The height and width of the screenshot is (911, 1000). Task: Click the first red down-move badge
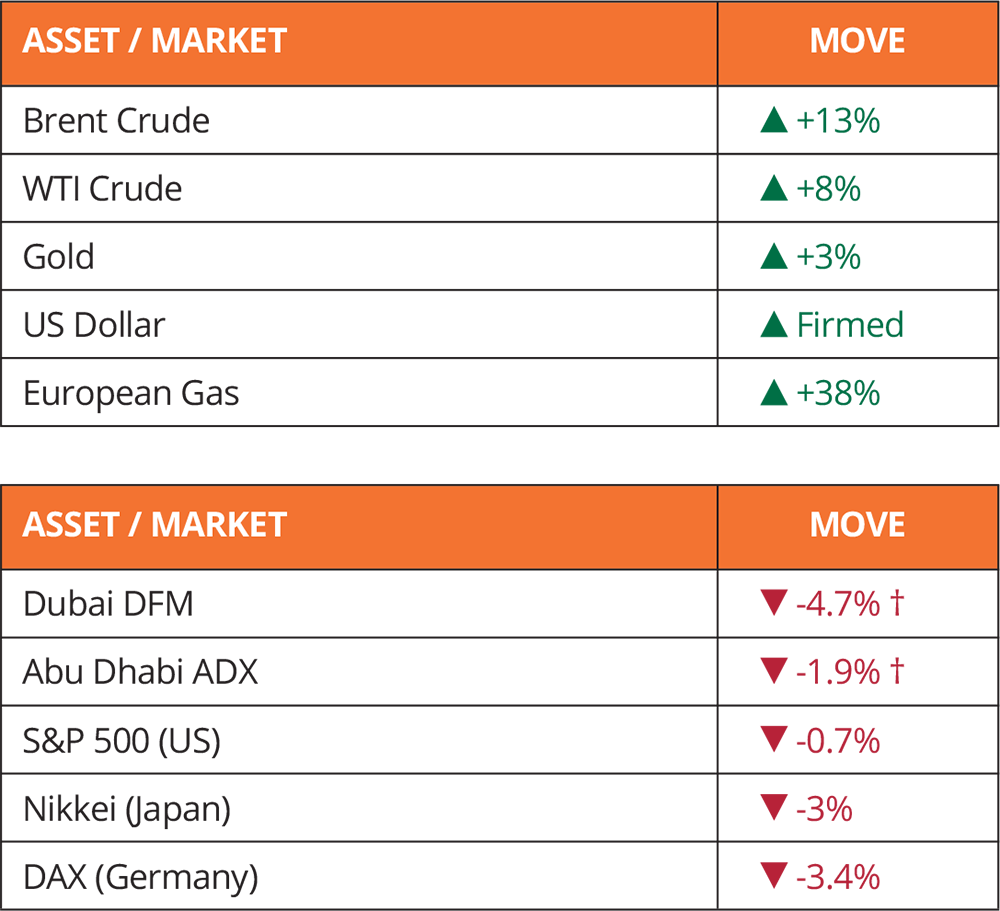(836, 602)
